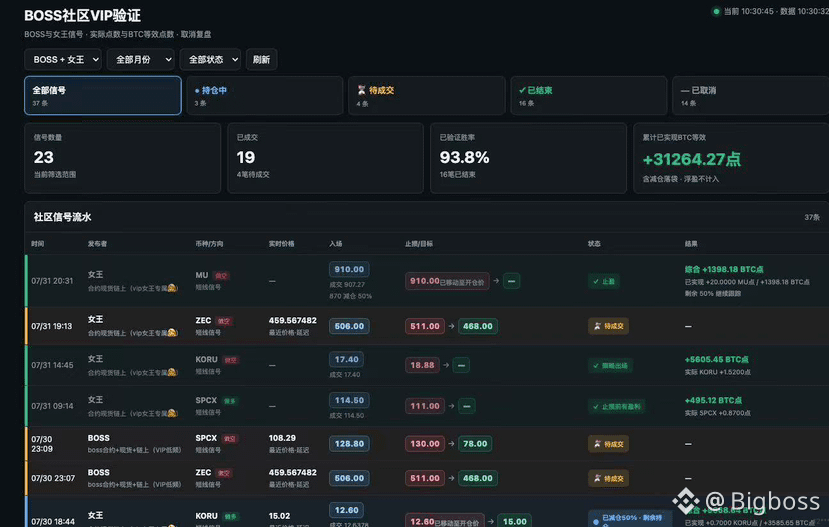Click the arrow between 511.00 and 468.00 in 19:13 row
This screenshot has width=829, height=527.
tap(452, 326)
